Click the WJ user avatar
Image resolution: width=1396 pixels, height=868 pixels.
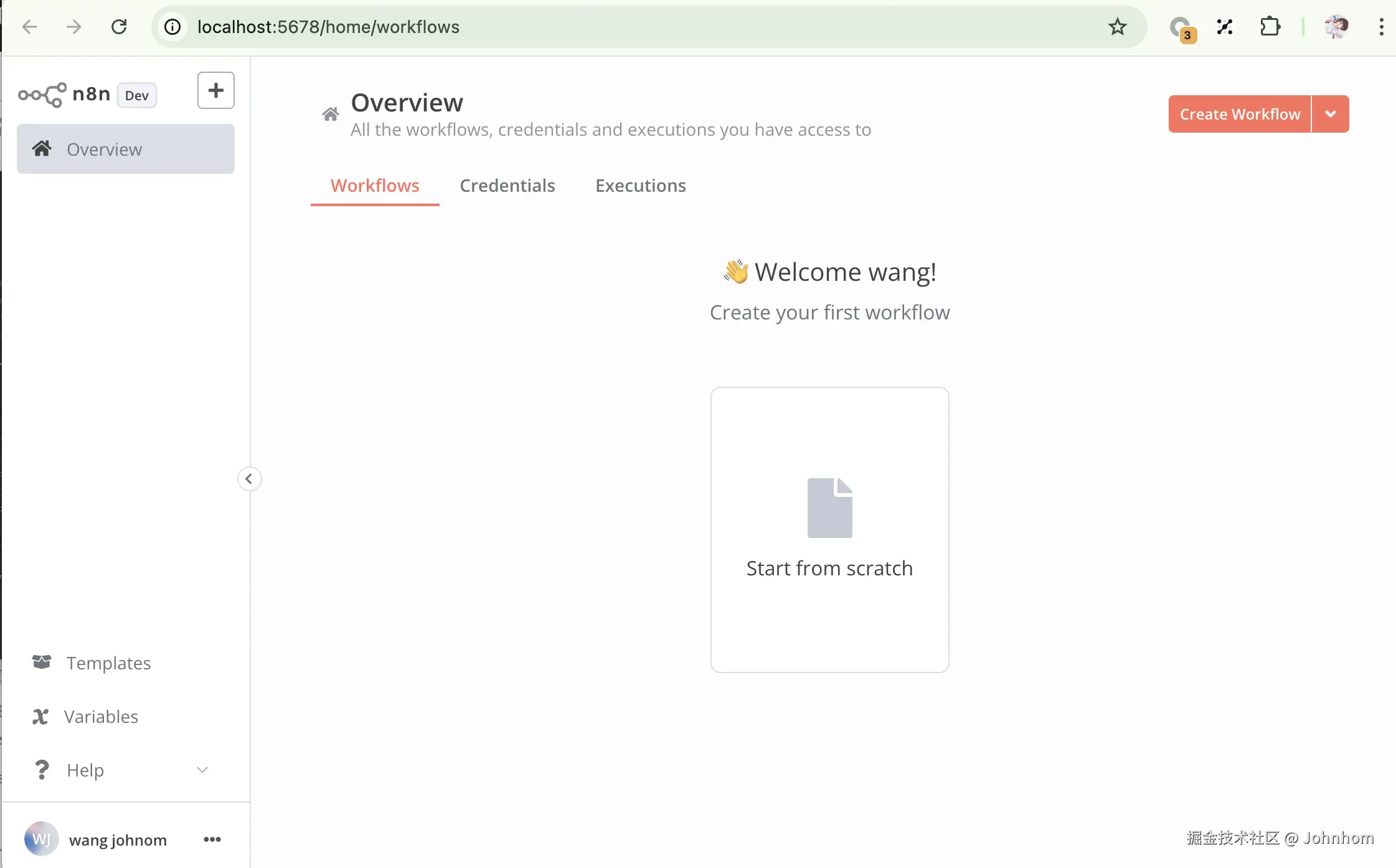pyautogui.click(x=41, y=839)
